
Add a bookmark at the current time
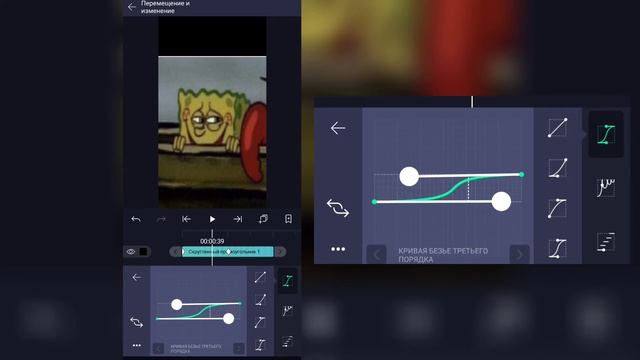289,219
